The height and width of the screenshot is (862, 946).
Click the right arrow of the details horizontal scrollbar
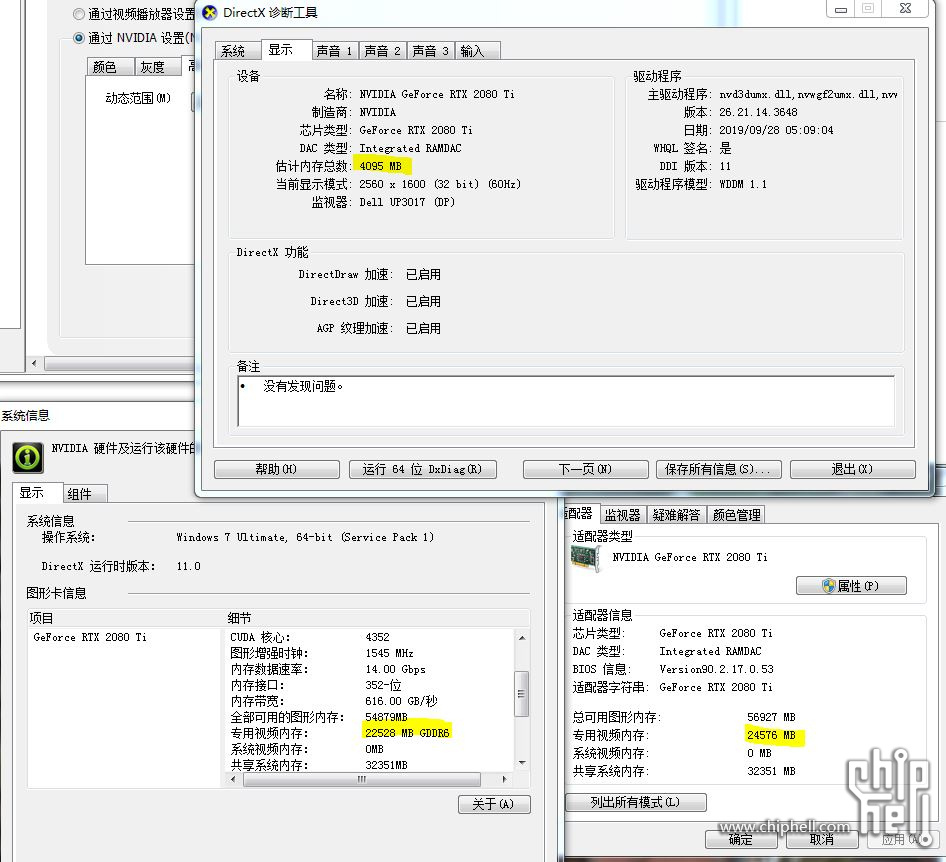pyautogui.click(x=504, y=779)
